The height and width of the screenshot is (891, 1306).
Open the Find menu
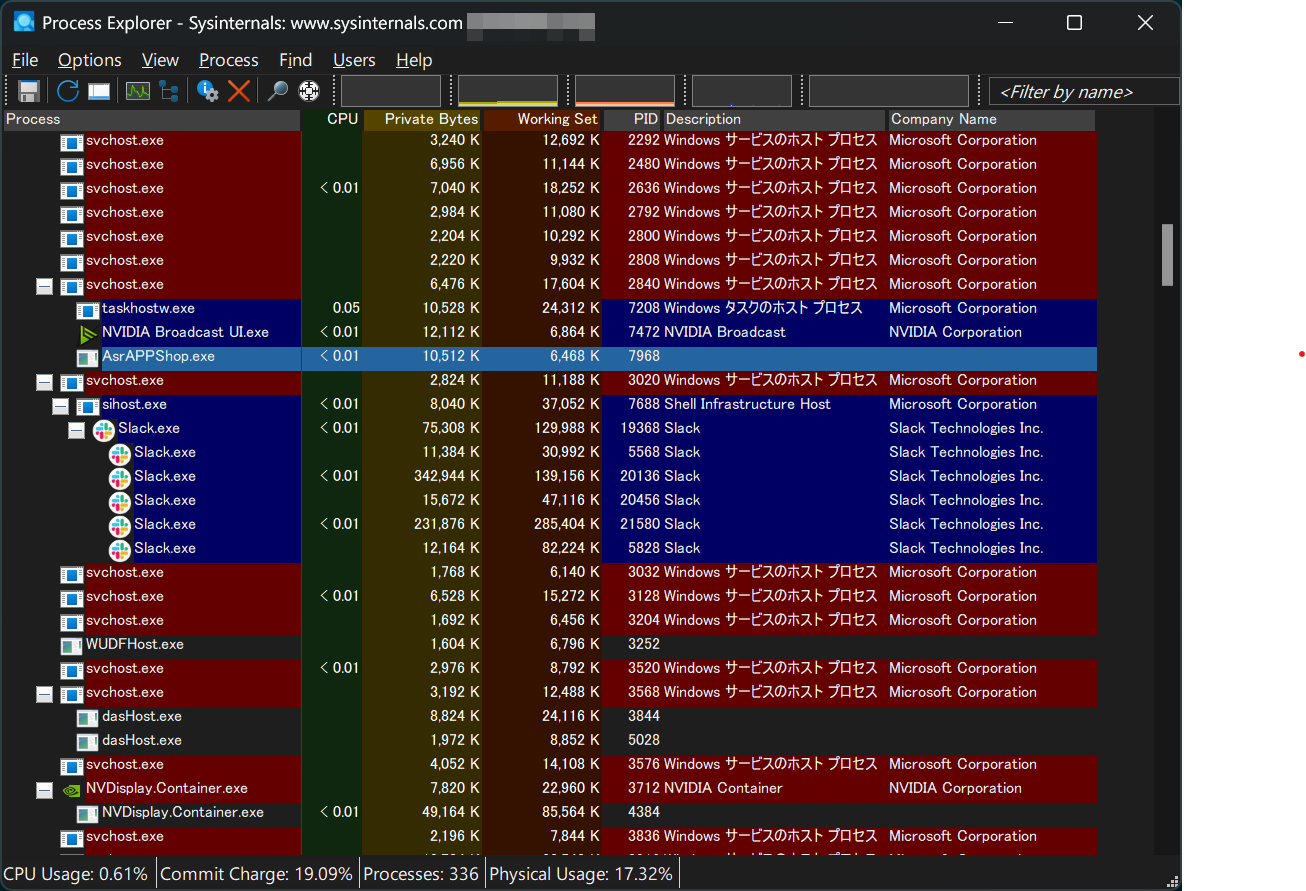296,60
